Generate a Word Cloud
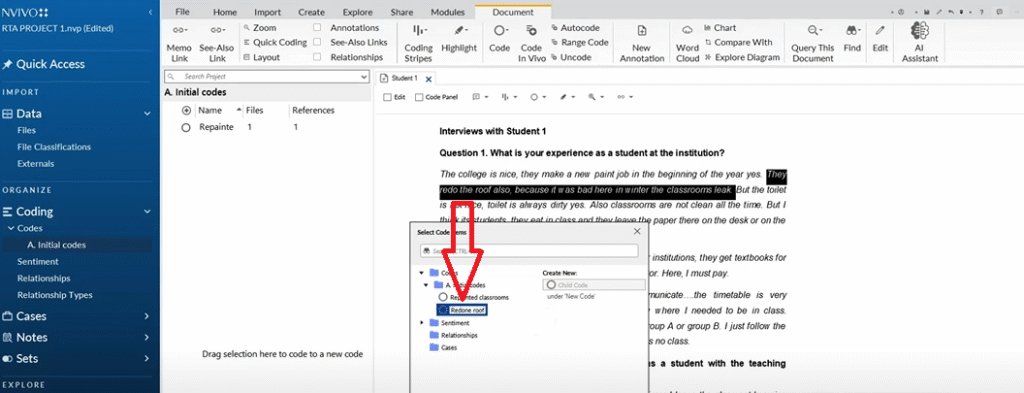Screen dimensions: 1024x393 tap(687, 43)
